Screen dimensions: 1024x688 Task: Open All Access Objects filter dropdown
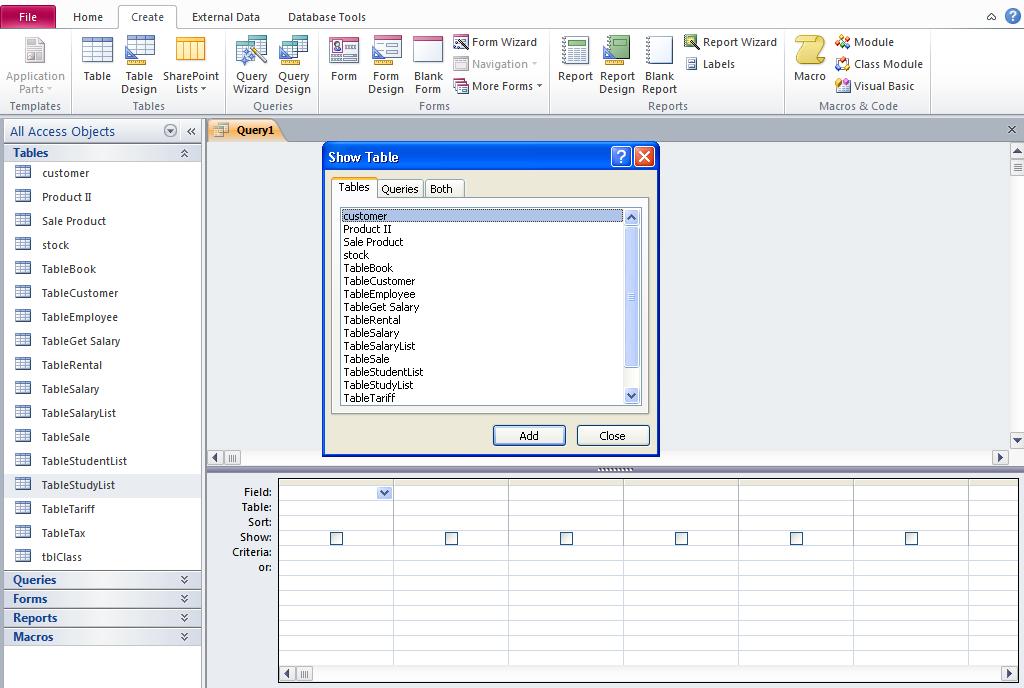tap(170, 131)
